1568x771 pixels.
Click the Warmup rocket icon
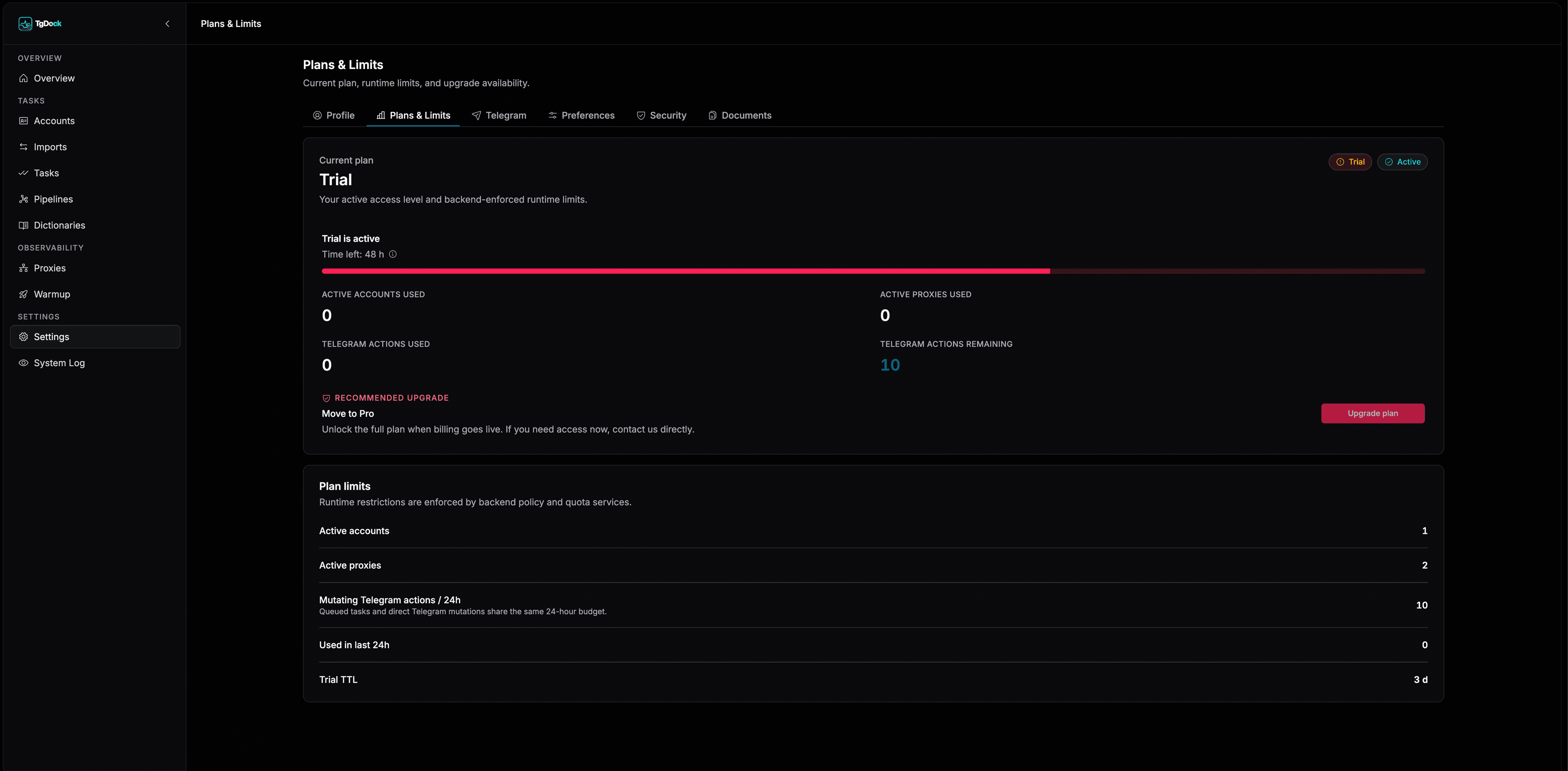point(24,294)
